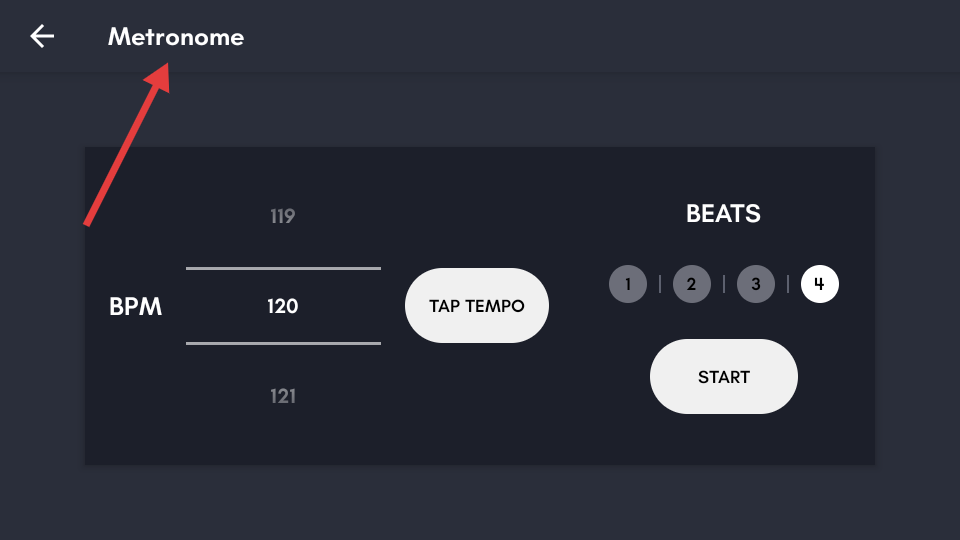Click the BEATS heading
The width and height of the screenshot is (960, 540).
pos(723,214)
